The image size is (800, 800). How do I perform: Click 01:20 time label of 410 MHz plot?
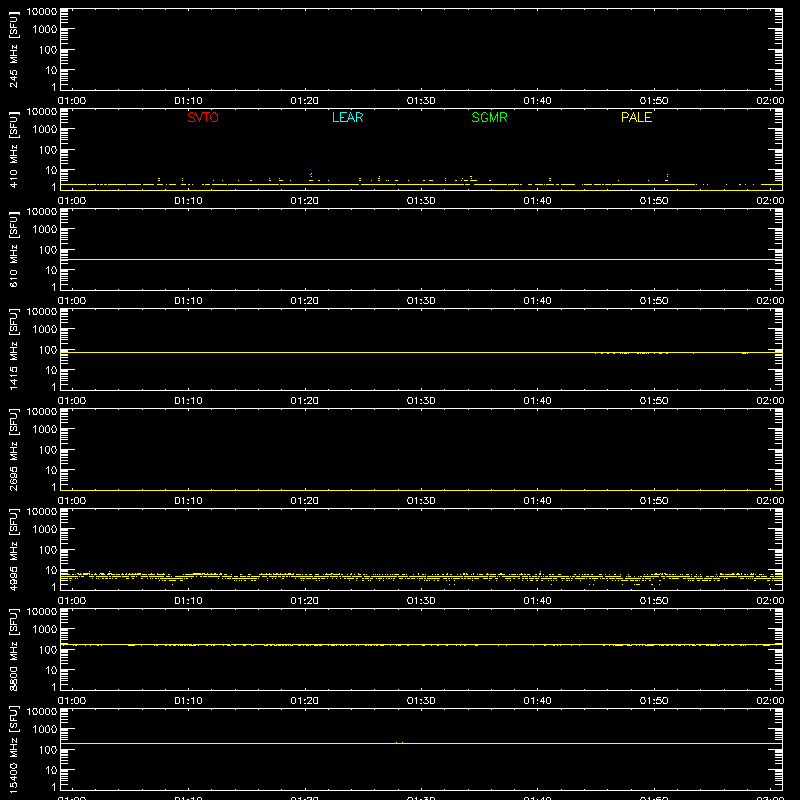305,201
